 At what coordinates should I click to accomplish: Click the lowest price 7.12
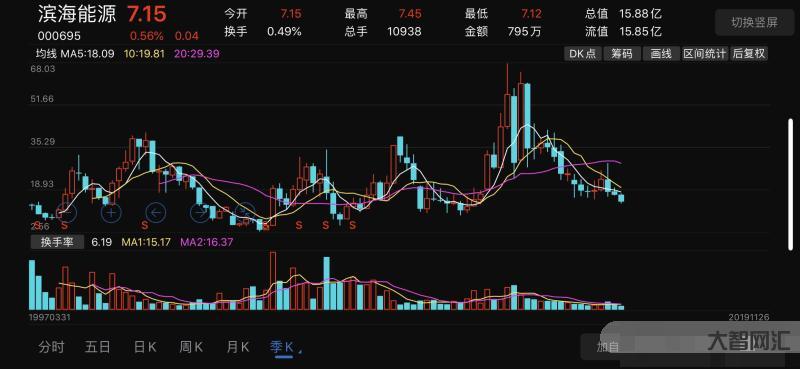531,14
